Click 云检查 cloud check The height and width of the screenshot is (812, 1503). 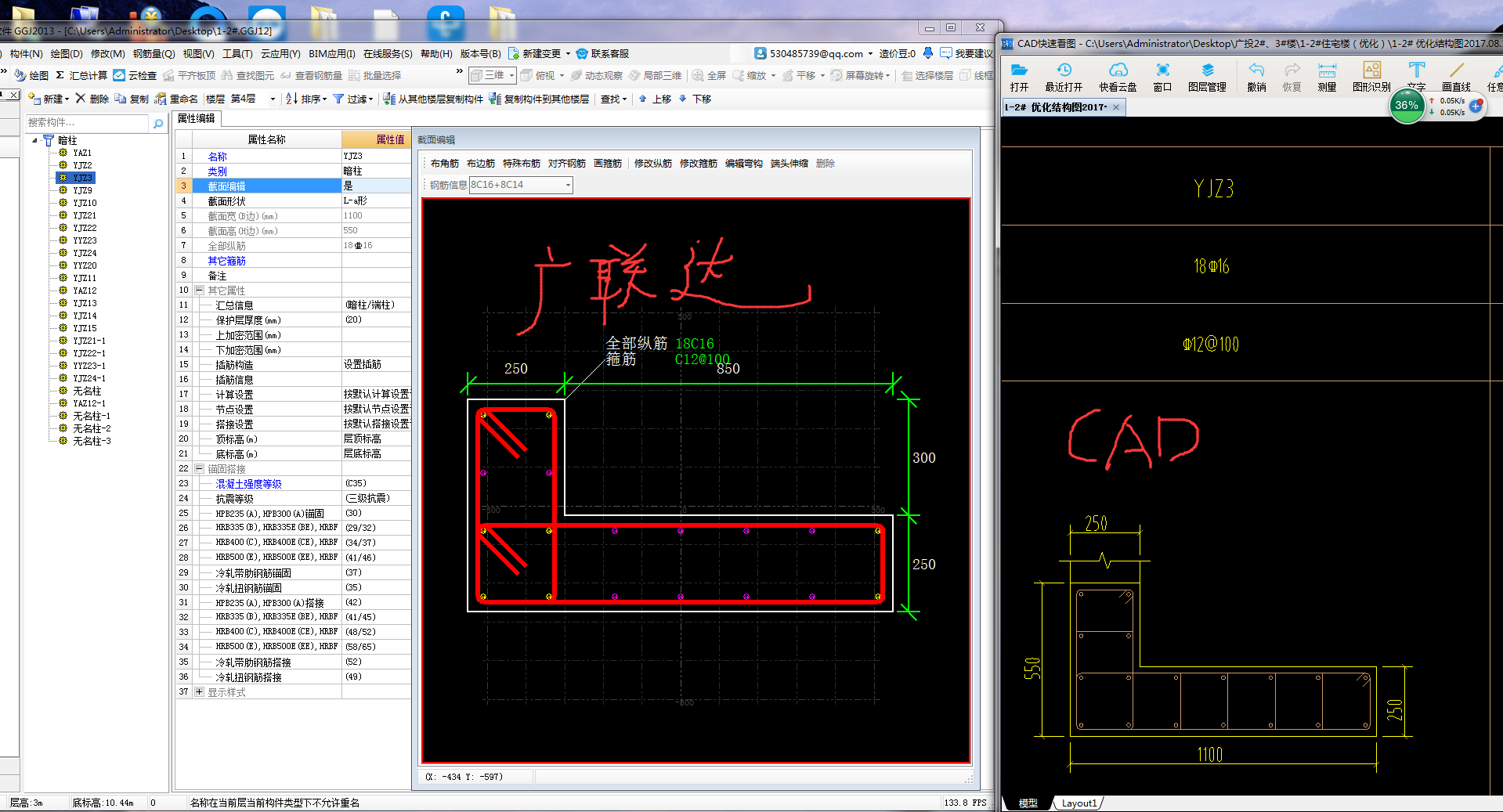(135, 75)
